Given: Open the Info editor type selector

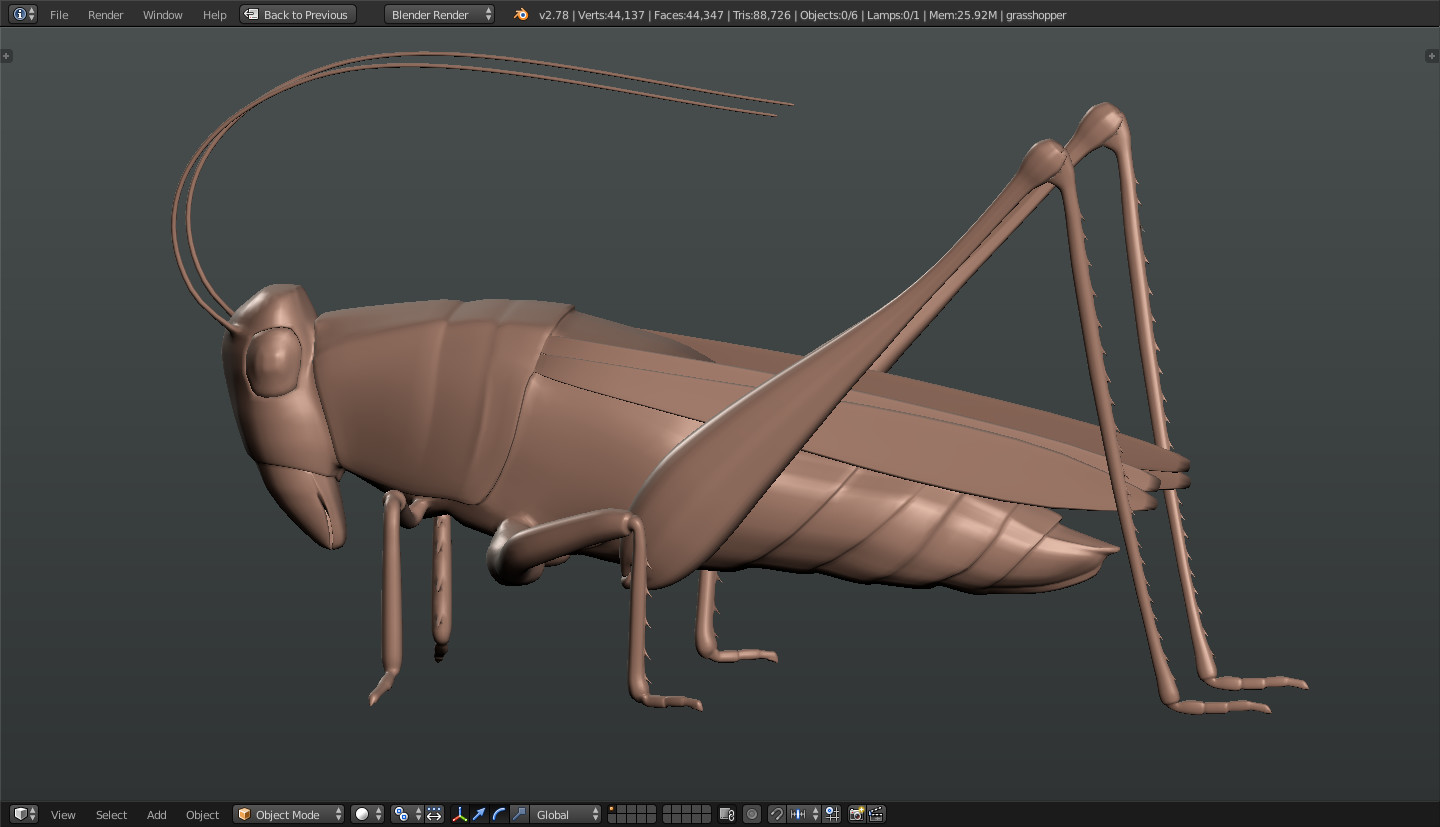Looking at the screenshot, I should 24,14.
